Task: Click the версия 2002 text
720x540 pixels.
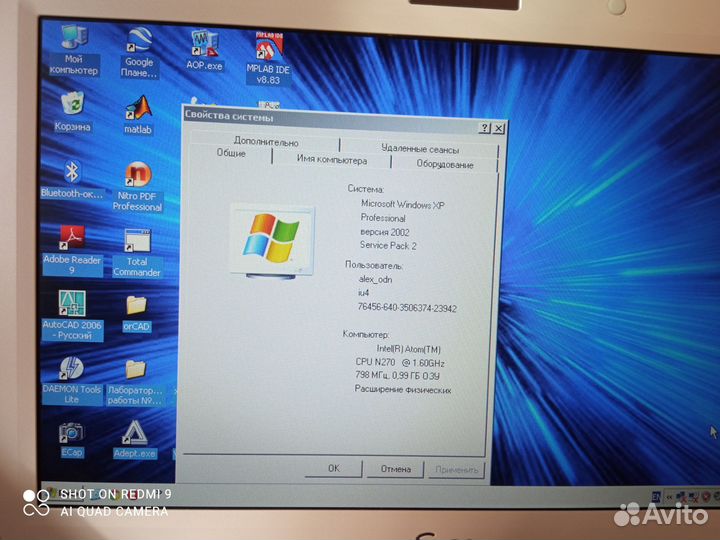Action: point(384,232)
